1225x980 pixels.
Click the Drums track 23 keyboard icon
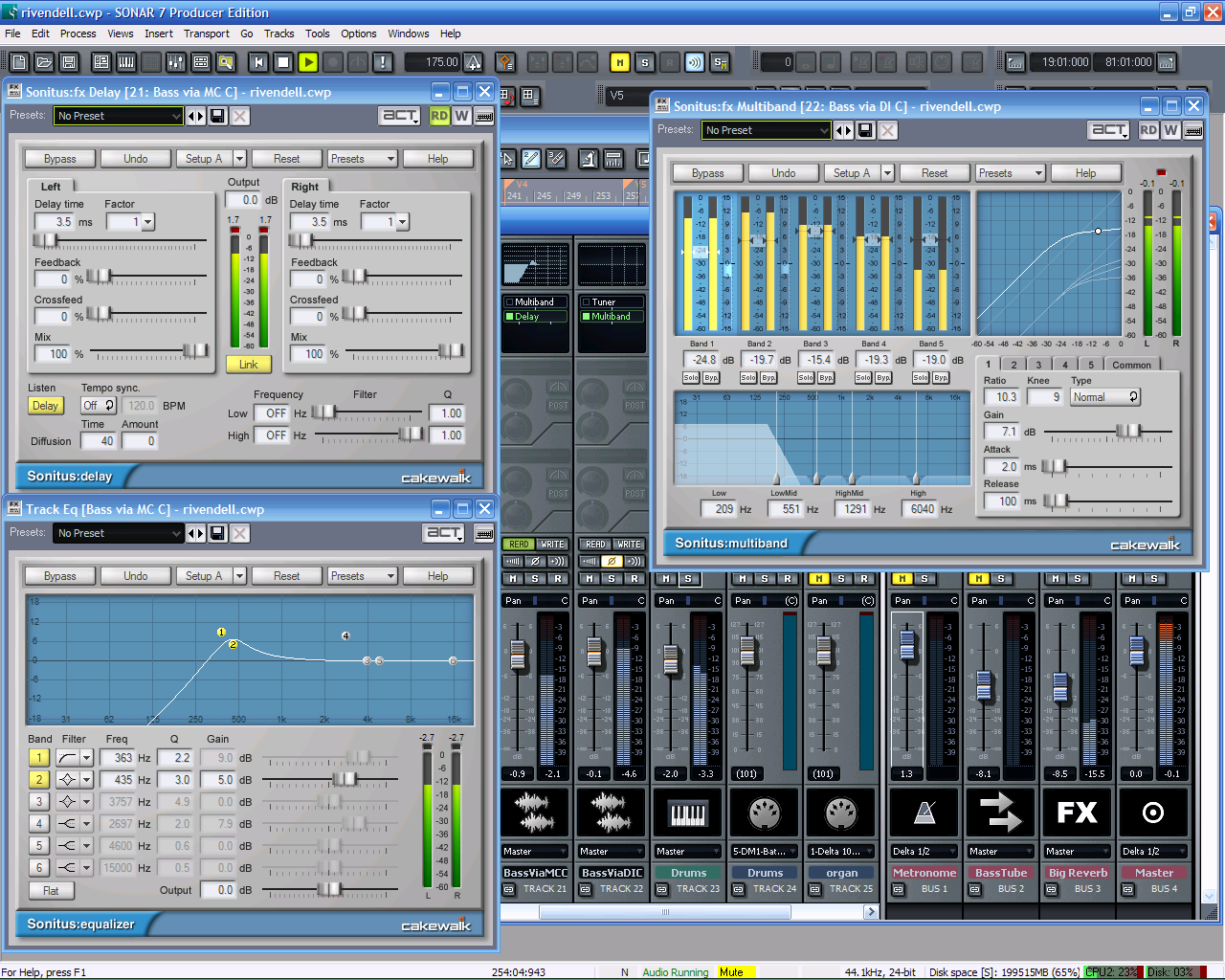688,813
